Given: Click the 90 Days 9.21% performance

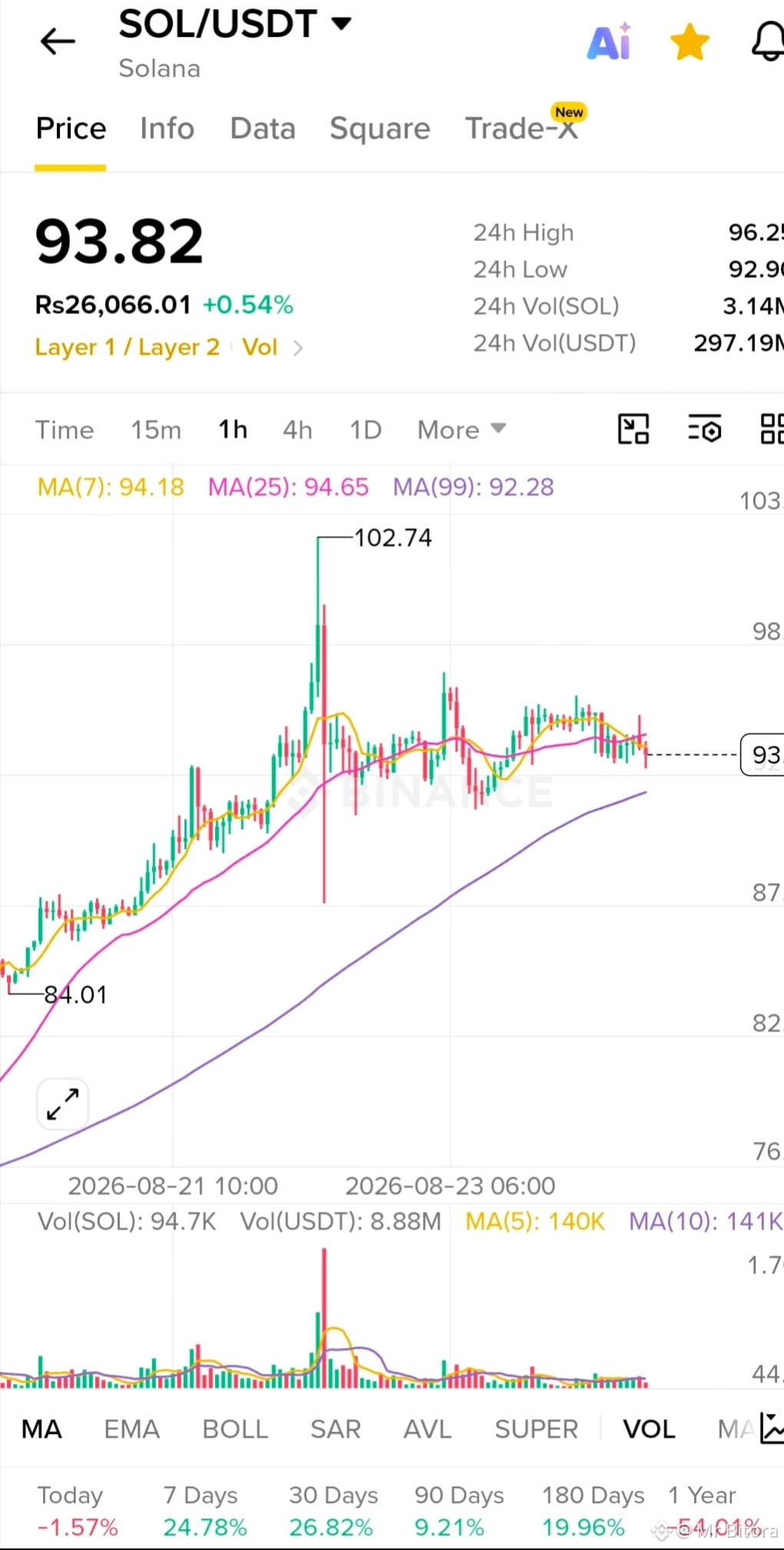Looking at the screenshot, I should coord(459,1511).
